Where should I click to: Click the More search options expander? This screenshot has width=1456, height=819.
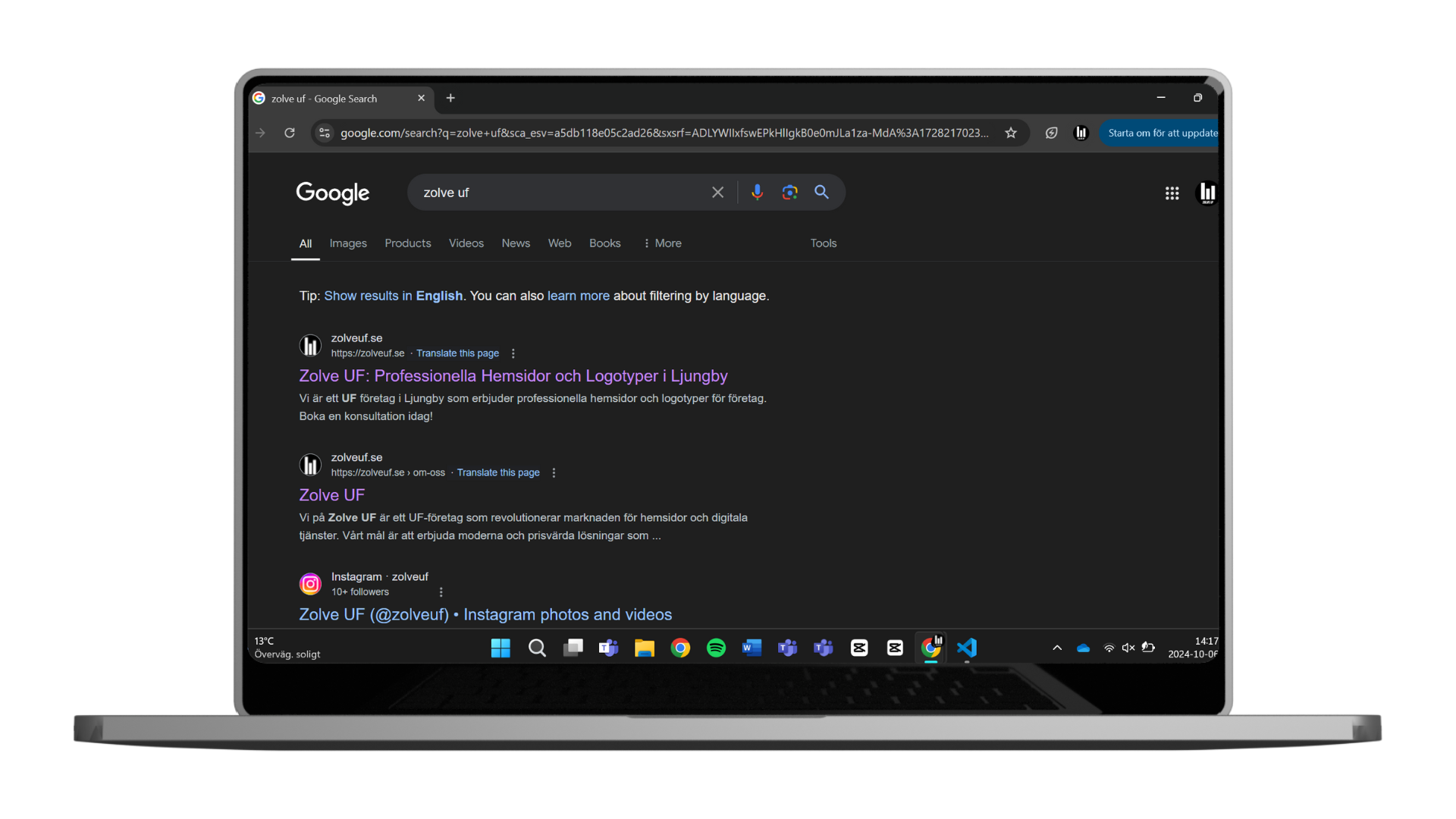[661, 243]
